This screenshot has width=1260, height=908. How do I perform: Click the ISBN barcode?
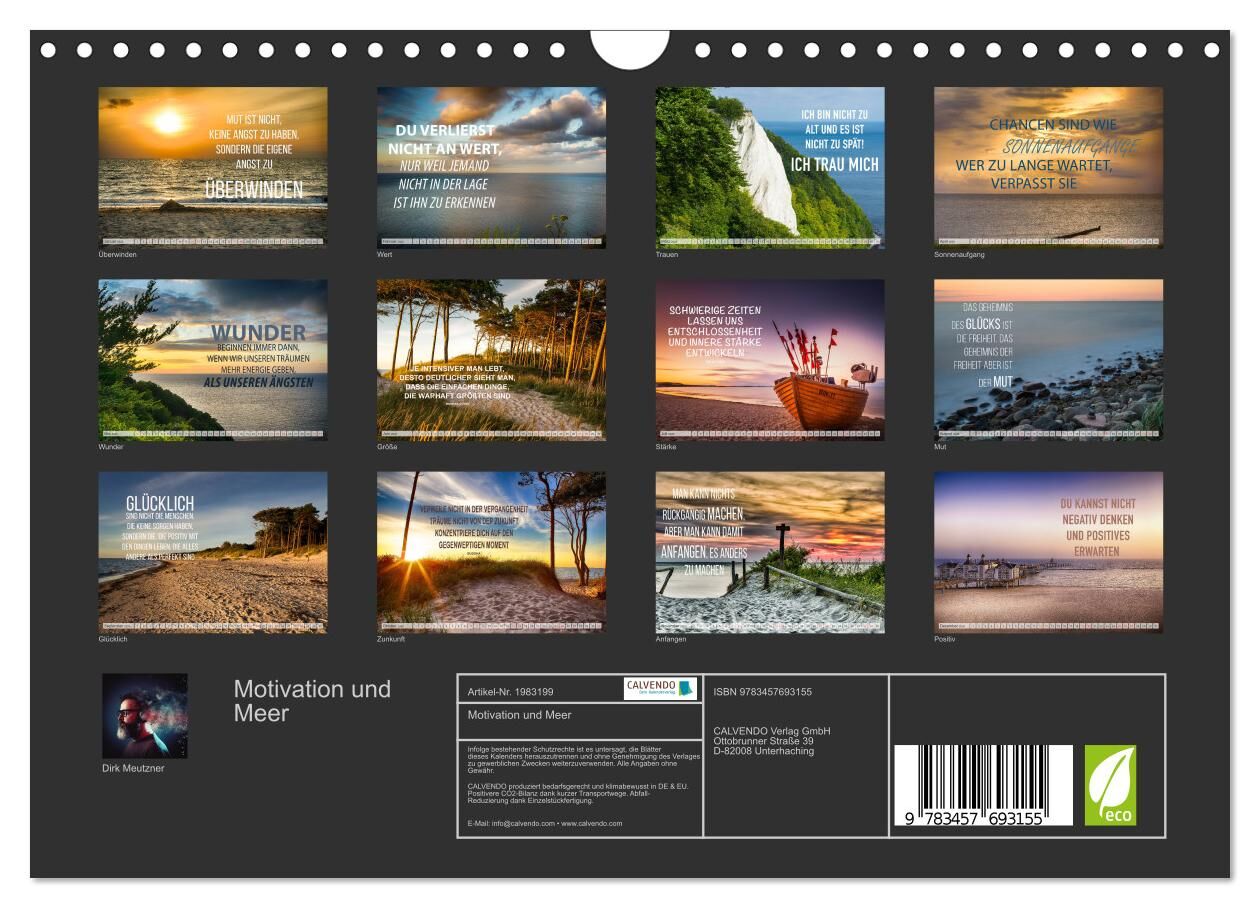click(x=982, y=785)
